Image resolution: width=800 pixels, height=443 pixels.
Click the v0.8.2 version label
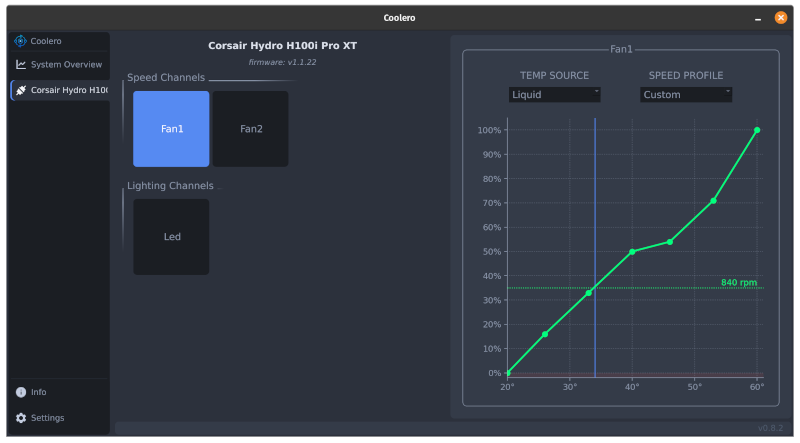click(770, 428)
